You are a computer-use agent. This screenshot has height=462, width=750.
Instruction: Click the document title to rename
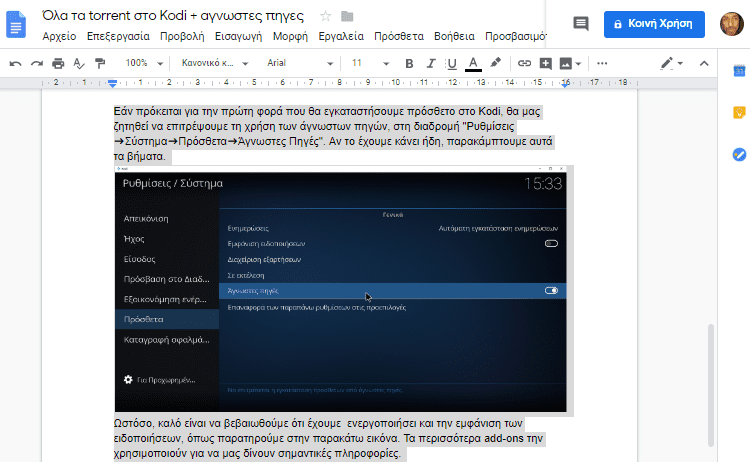173,16
